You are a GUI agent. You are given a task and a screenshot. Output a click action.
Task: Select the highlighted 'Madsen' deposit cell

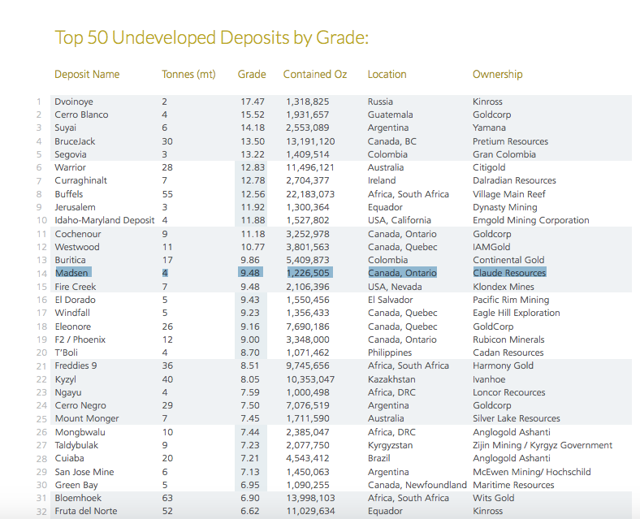click(72, 273)
